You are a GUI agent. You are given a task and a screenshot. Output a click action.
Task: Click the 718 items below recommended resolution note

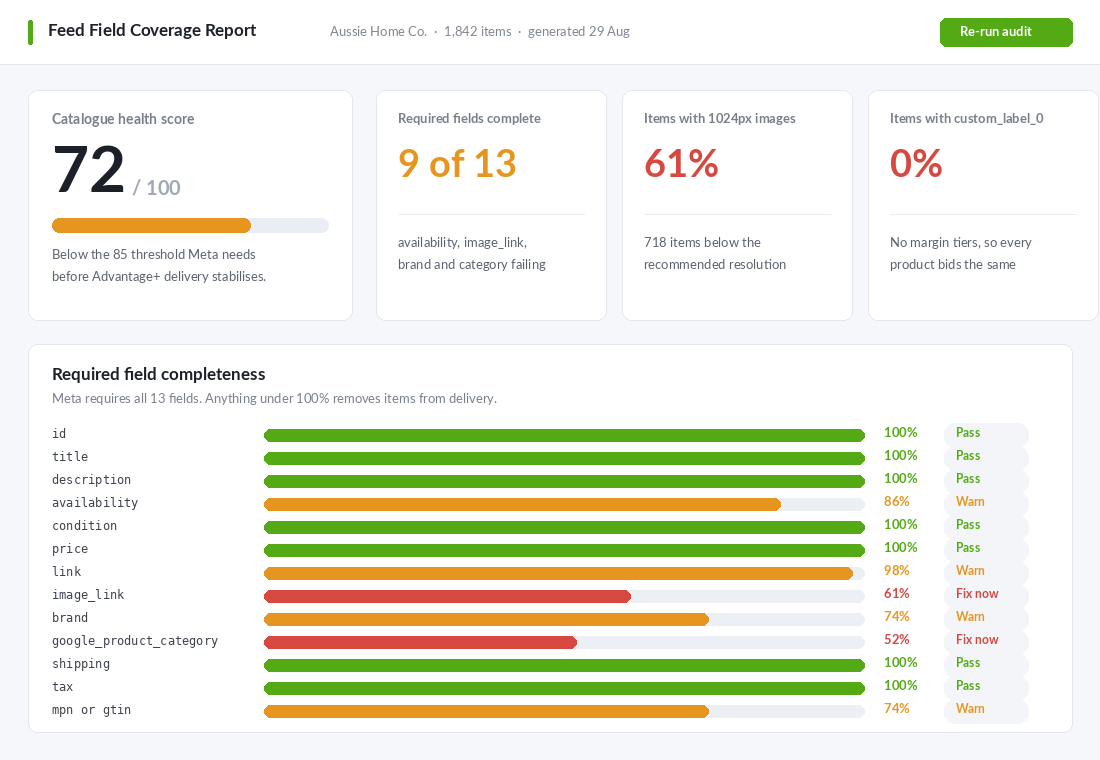click(x=715, y=253)
